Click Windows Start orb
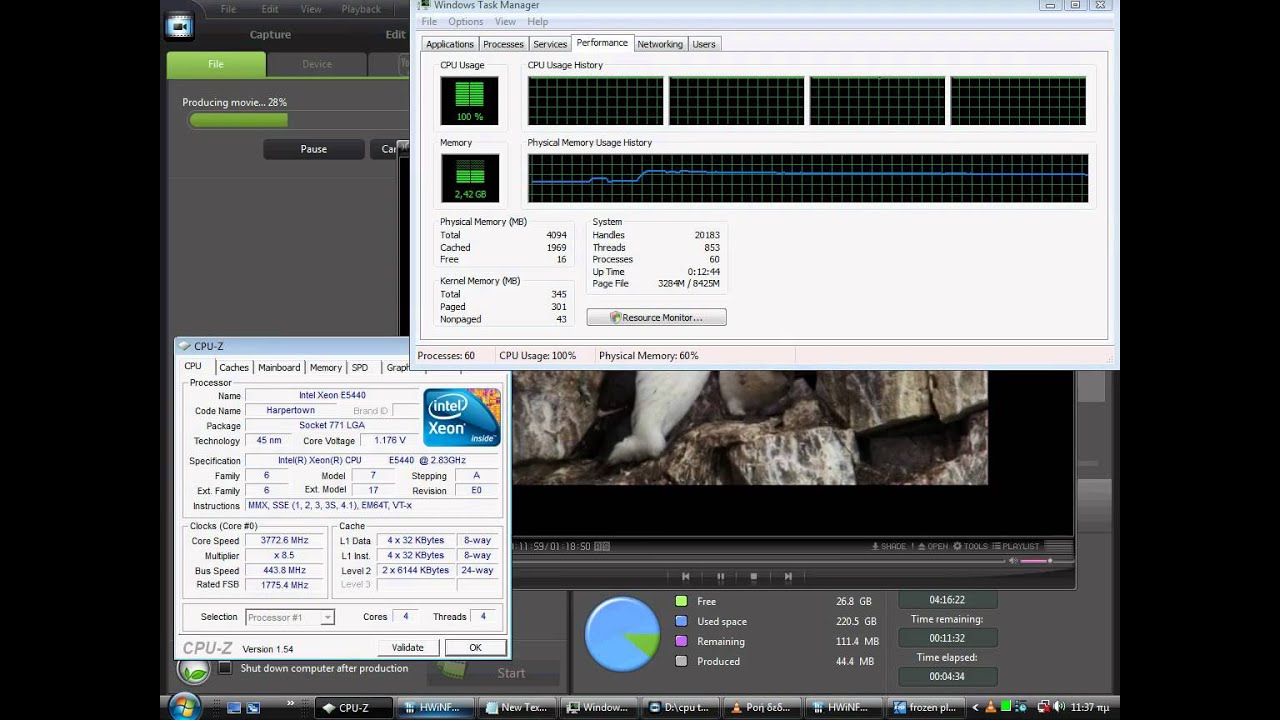 point(183,706)
